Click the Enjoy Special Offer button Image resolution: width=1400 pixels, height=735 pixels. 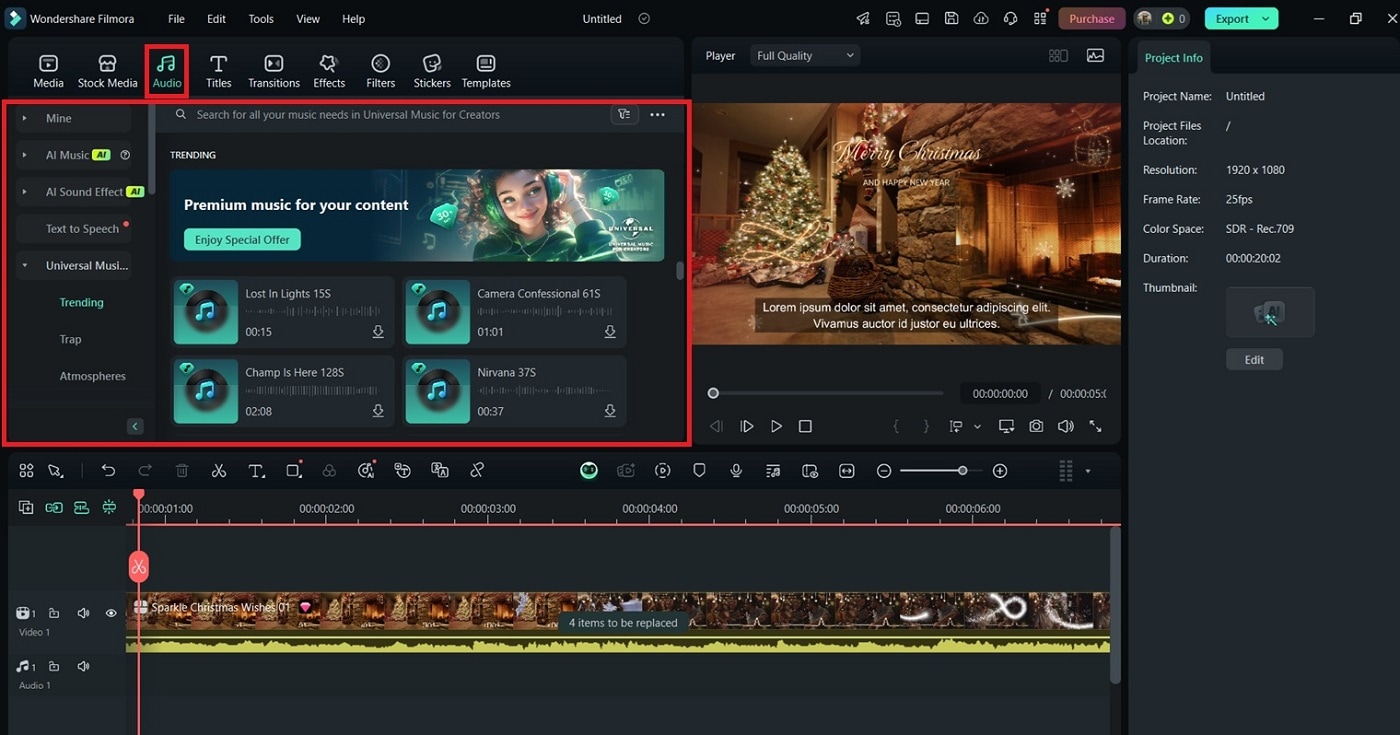click(242, 240)
